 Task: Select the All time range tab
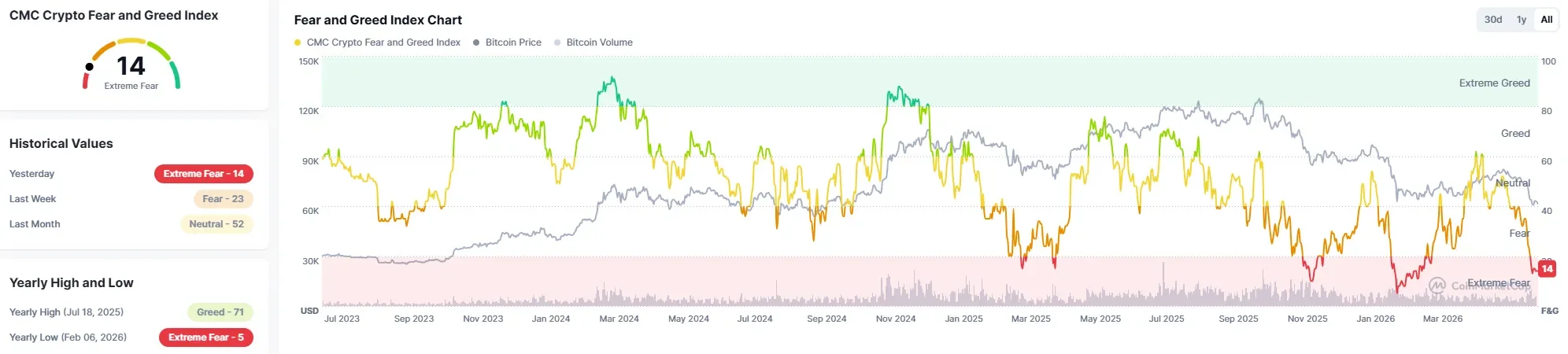pyautogui.click(x=1546, y=20)
